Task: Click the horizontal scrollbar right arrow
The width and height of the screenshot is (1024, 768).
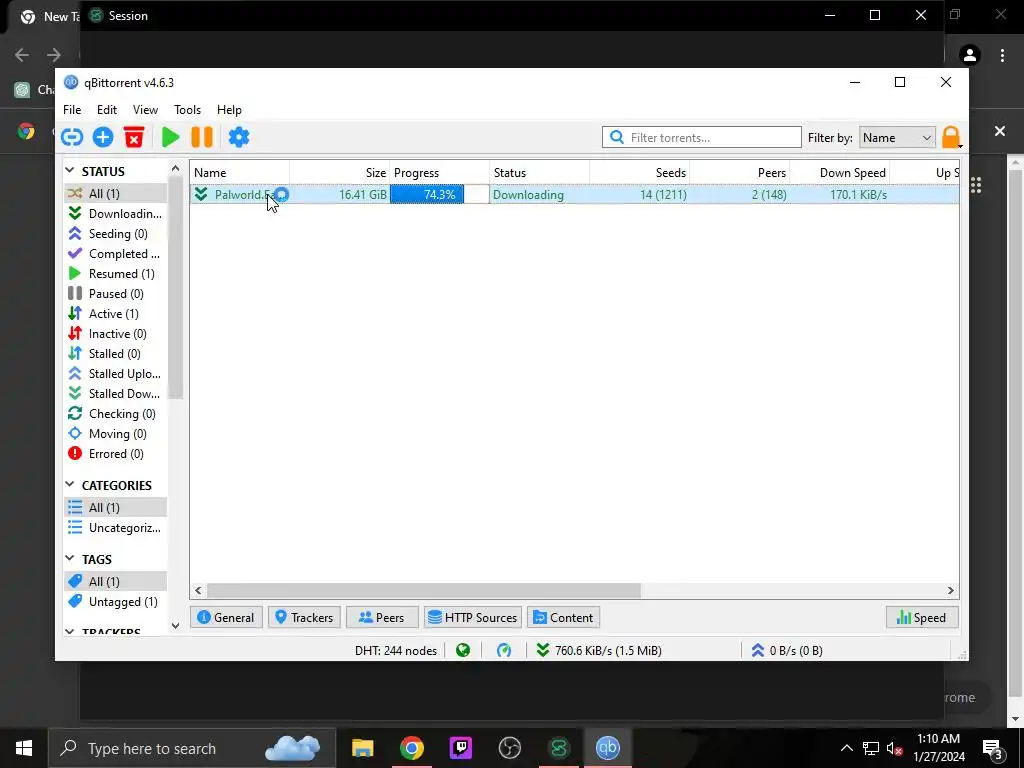Action: pos(951,590)
